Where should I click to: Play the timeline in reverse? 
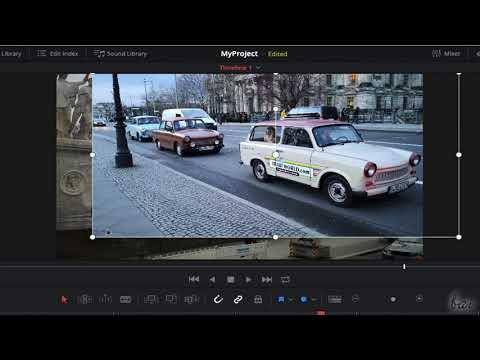click(x=212, y=279)
